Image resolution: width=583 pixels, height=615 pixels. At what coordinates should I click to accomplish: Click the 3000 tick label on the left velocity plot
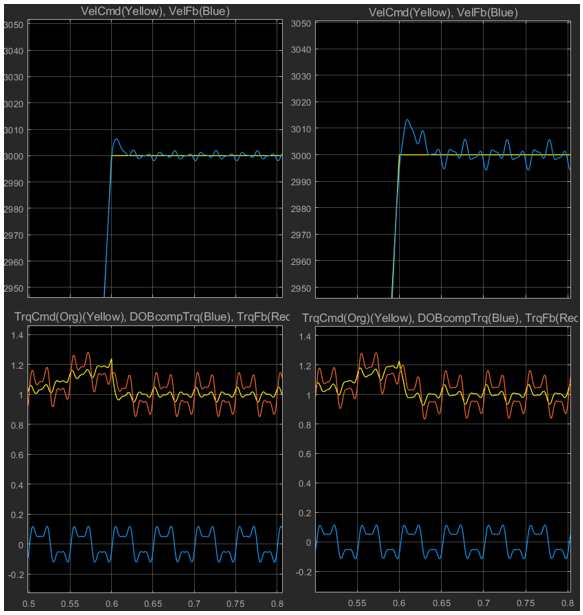pyautogui.click(x=14, y=156)
